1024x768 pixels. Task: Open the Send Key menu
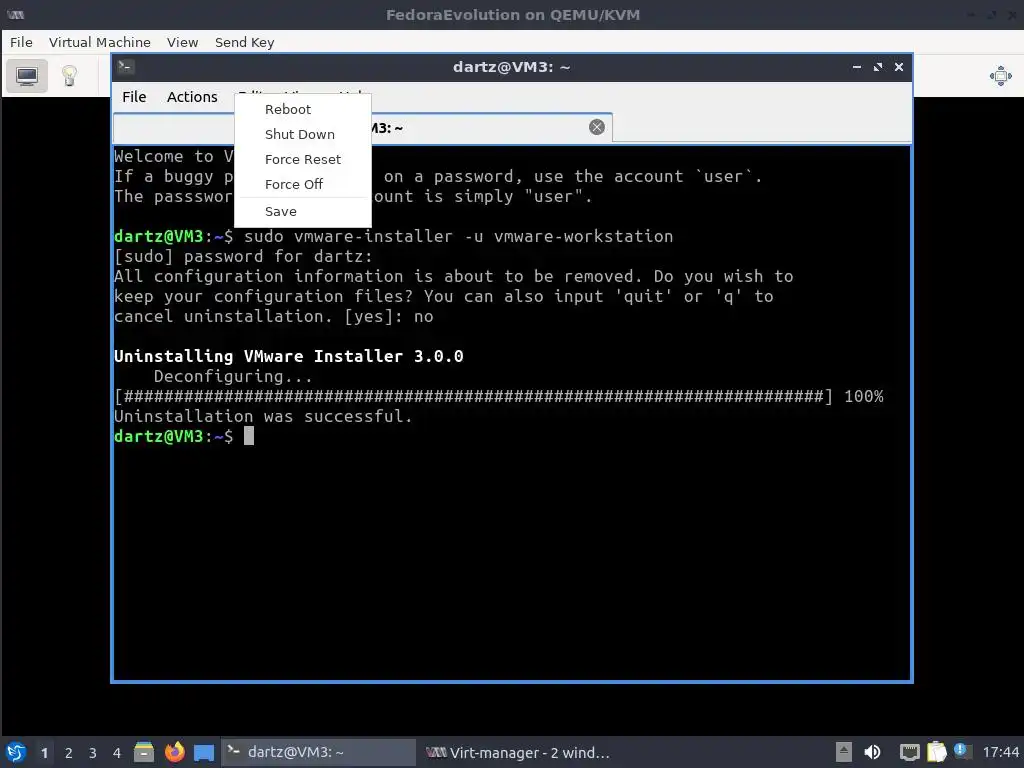coord(244,42)
